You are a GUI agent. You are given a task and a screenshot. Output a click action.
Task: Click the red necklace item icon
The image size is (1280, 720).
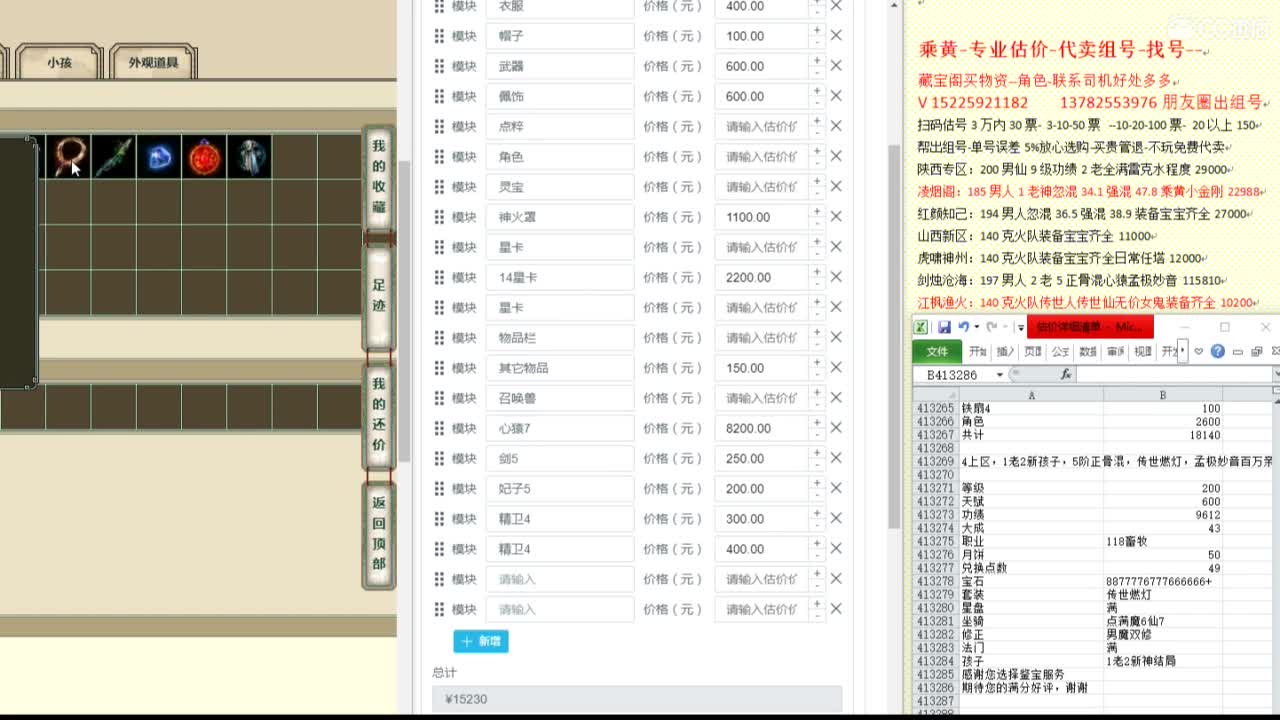coord(69,157)
